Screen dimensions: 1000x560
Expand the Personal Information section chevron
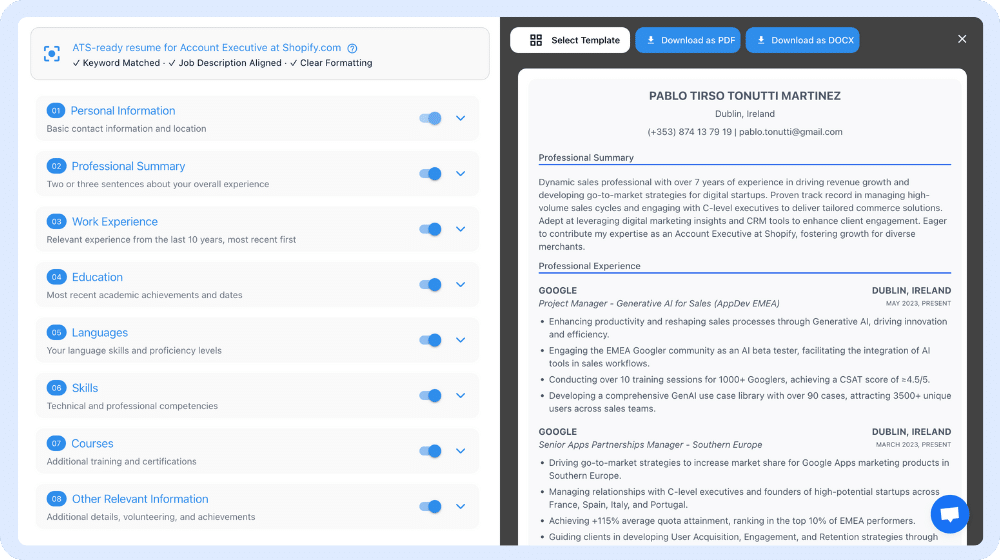click(461, 118)
